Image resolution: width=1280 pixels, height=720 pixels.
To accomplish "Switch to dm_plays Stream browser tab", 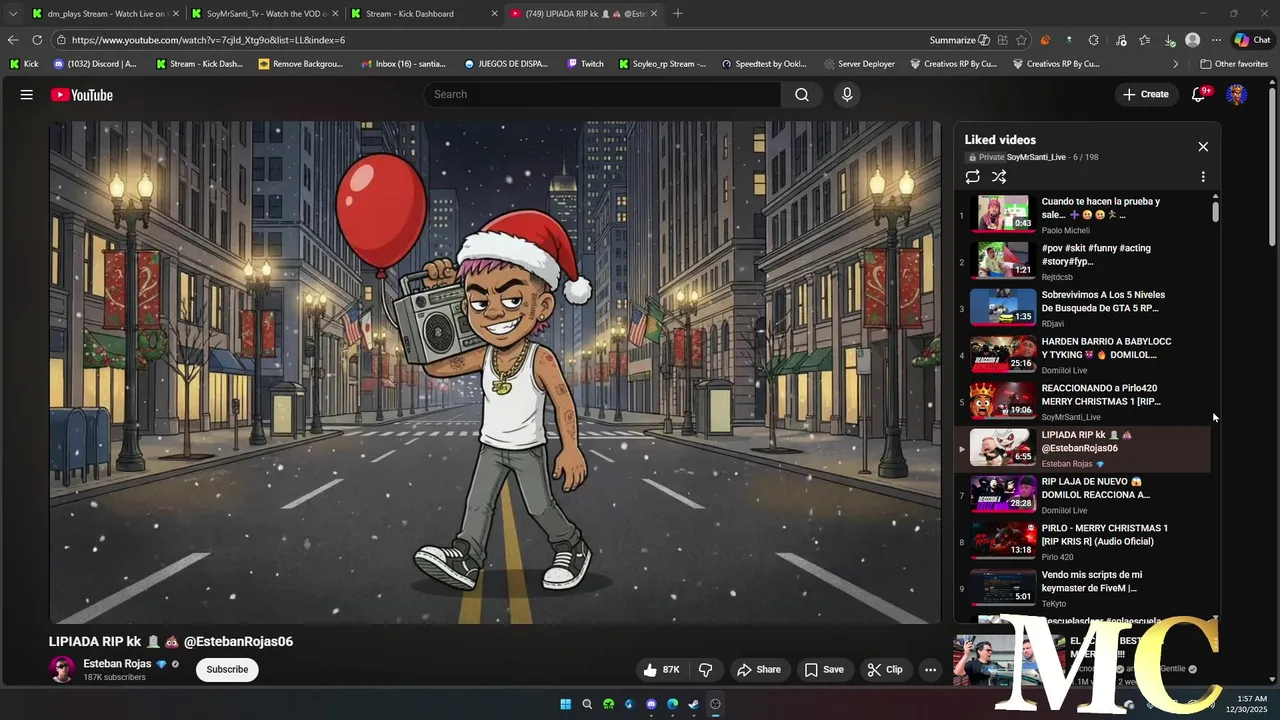I will [x=105, y=13].
